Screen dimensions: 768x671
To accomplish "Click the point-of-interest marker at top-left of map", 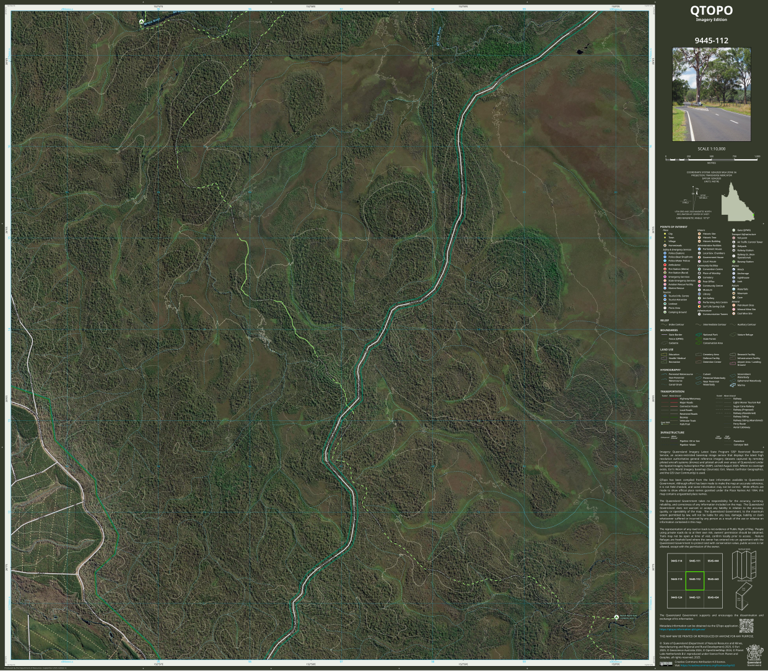I will tap(142, 22).
